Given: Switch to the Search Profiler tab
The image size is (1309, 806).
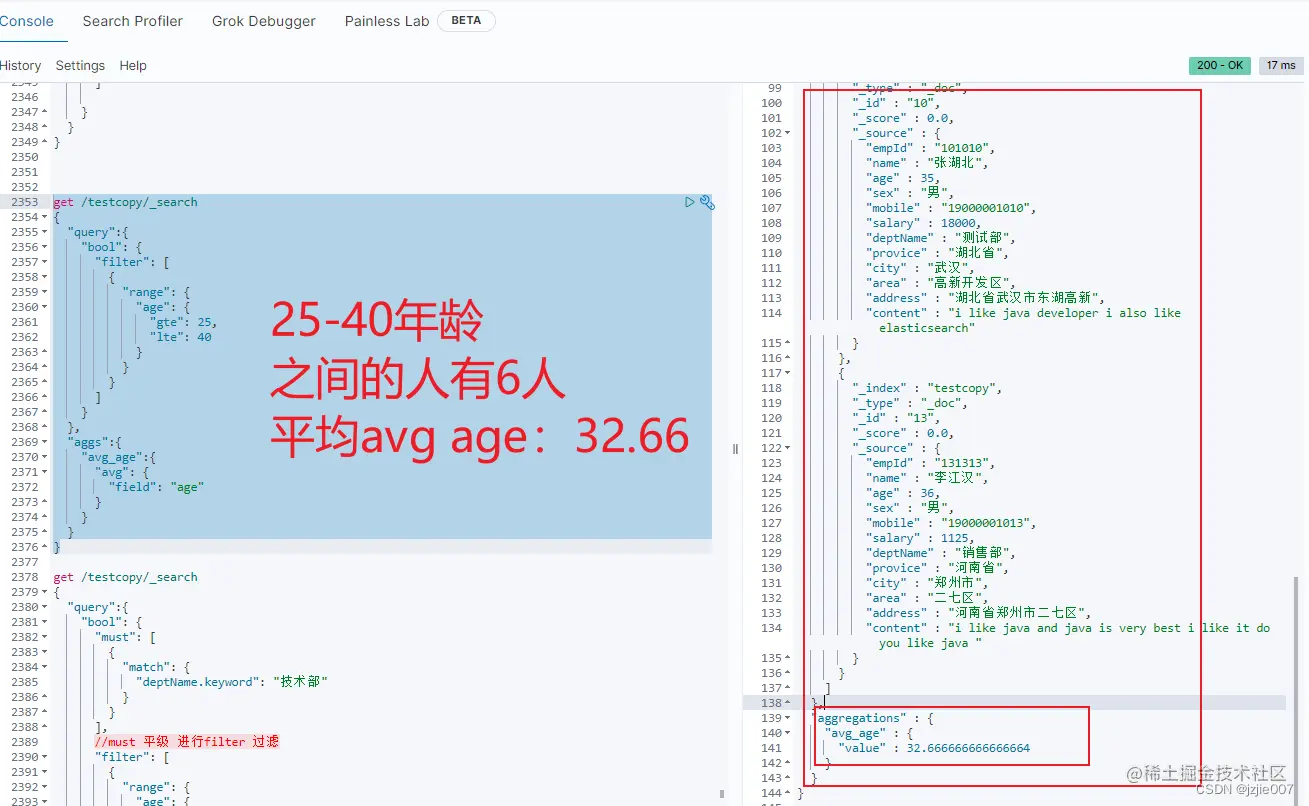Looking at the screenshot, I should [x=132, y=20].
